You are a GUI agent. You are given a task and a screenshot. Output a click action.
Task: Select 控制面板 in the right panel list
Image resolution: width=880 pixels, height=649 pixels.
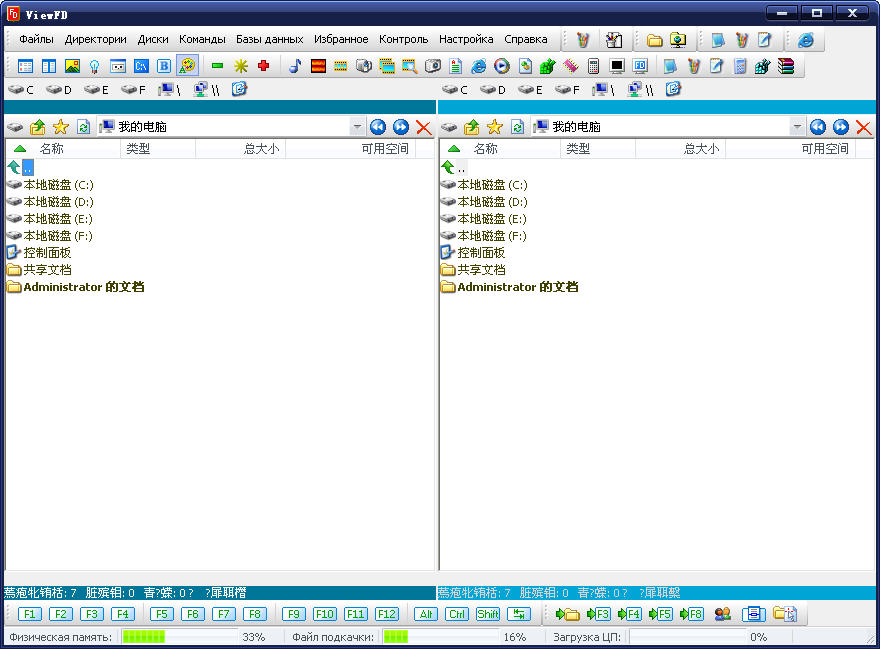(480, 253)
